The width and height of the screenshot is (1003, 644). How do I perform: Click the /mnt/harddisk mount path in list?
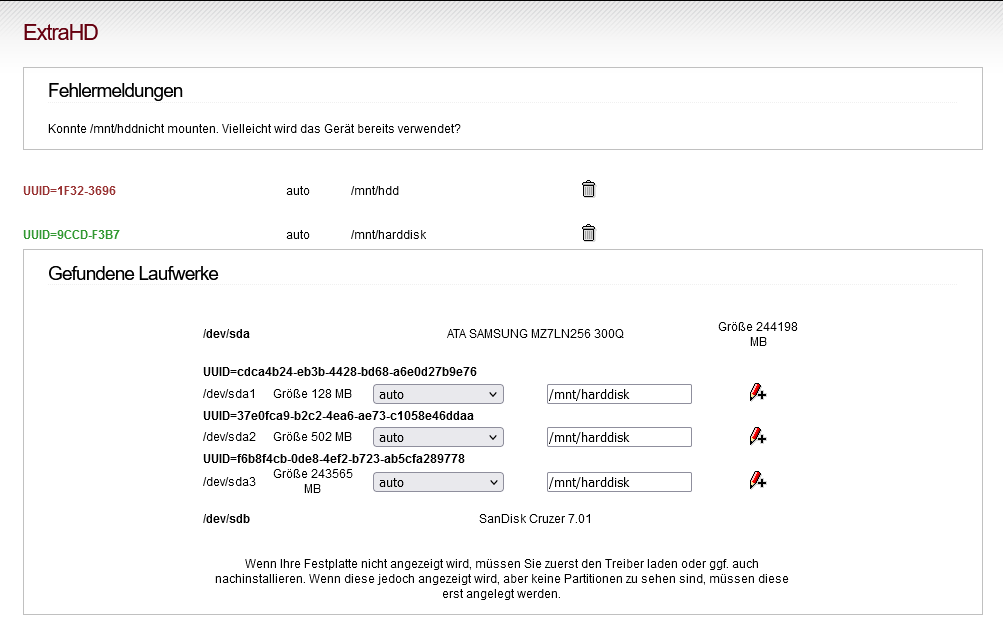tap(388, 235)
